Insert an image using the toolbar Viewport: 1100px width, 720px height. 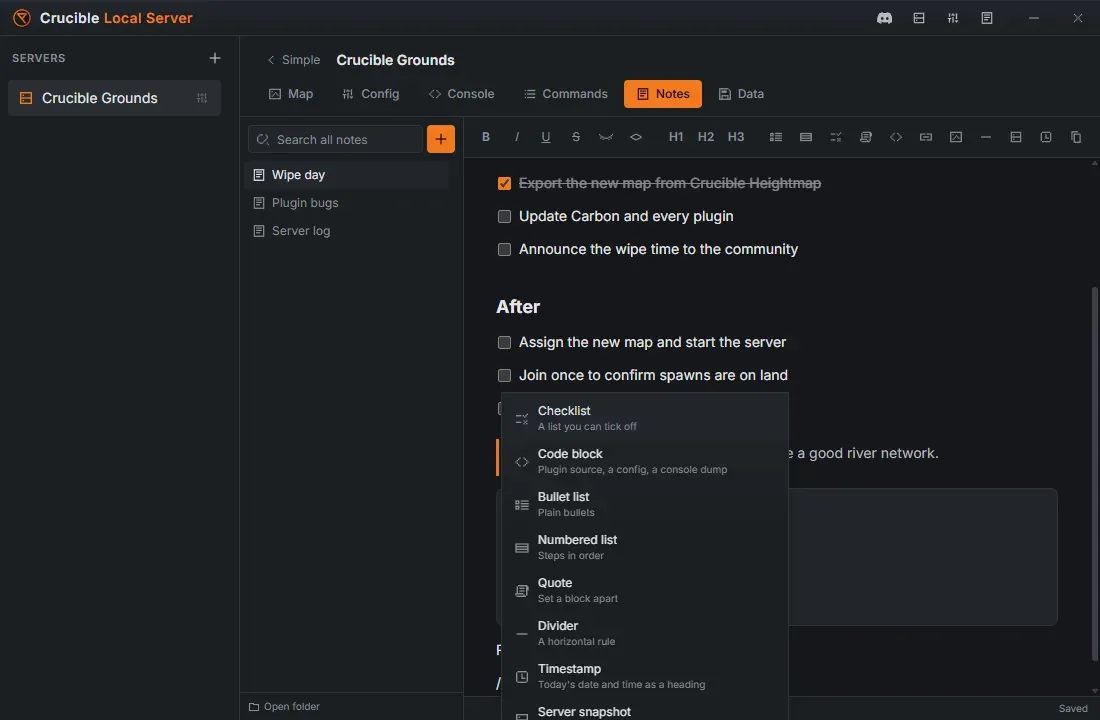(955, 137)
